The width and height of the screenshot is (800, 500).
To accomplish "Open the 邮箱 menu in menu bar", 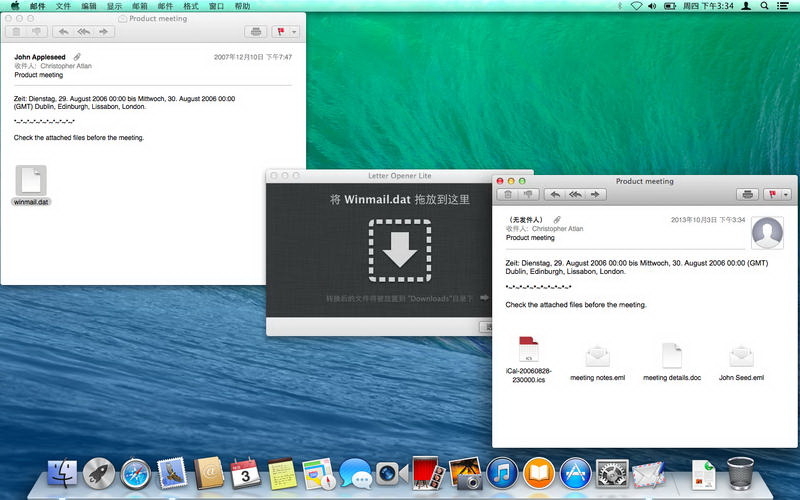I will [140, 6].
